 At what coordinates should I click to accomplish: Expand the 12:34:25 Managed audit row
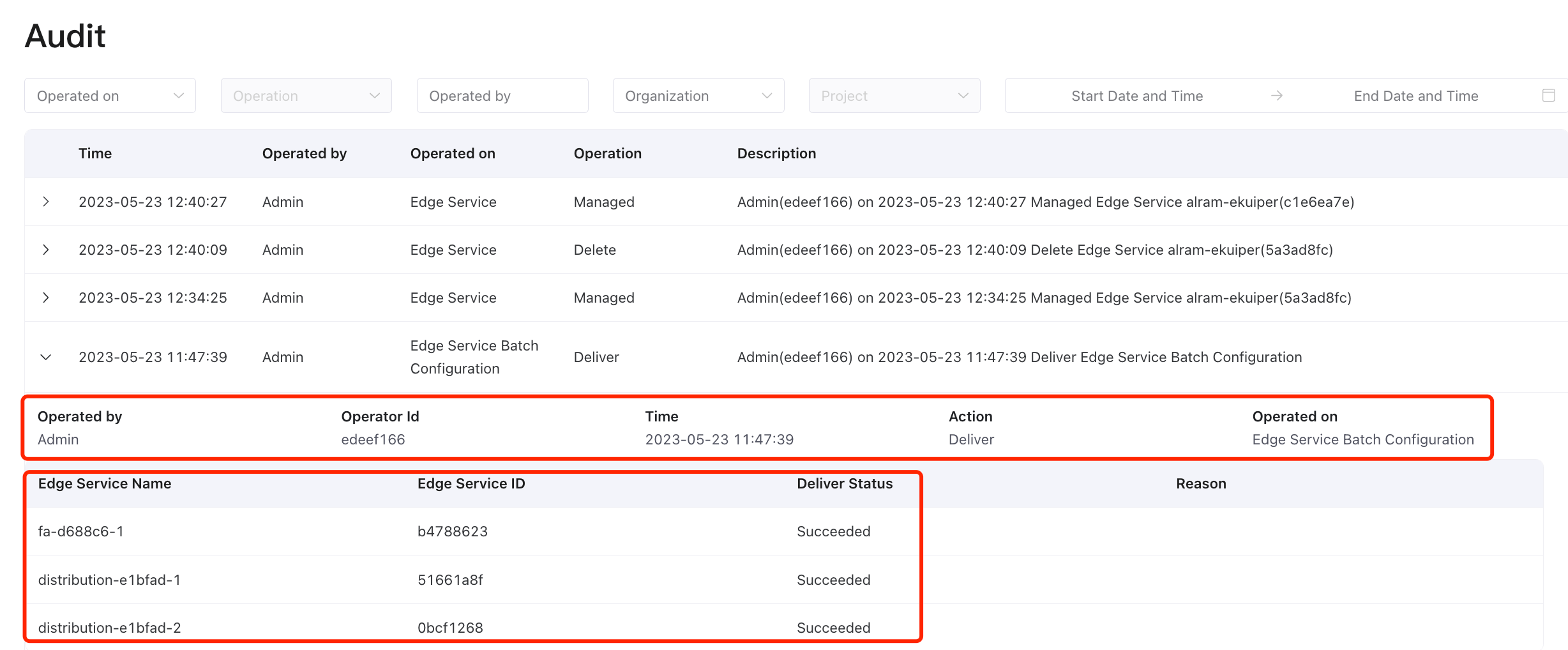(46, 298)
